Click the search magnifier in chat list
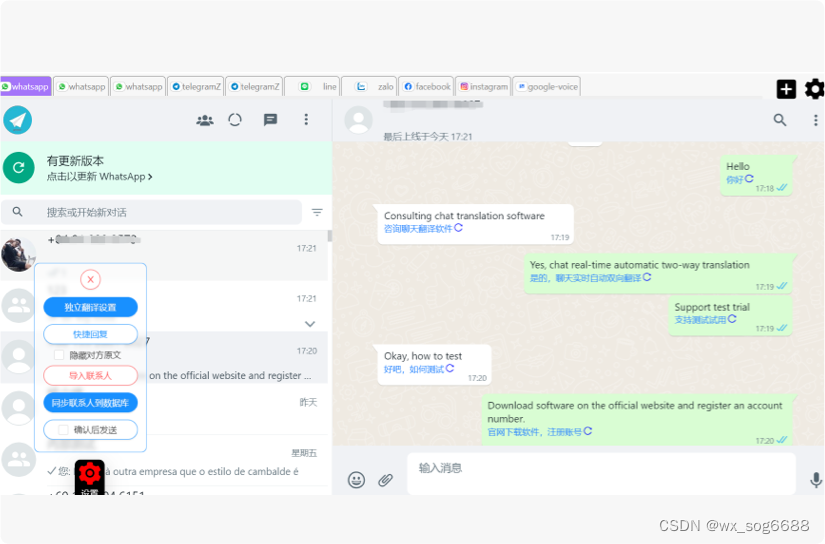 (x=17, y=211)
